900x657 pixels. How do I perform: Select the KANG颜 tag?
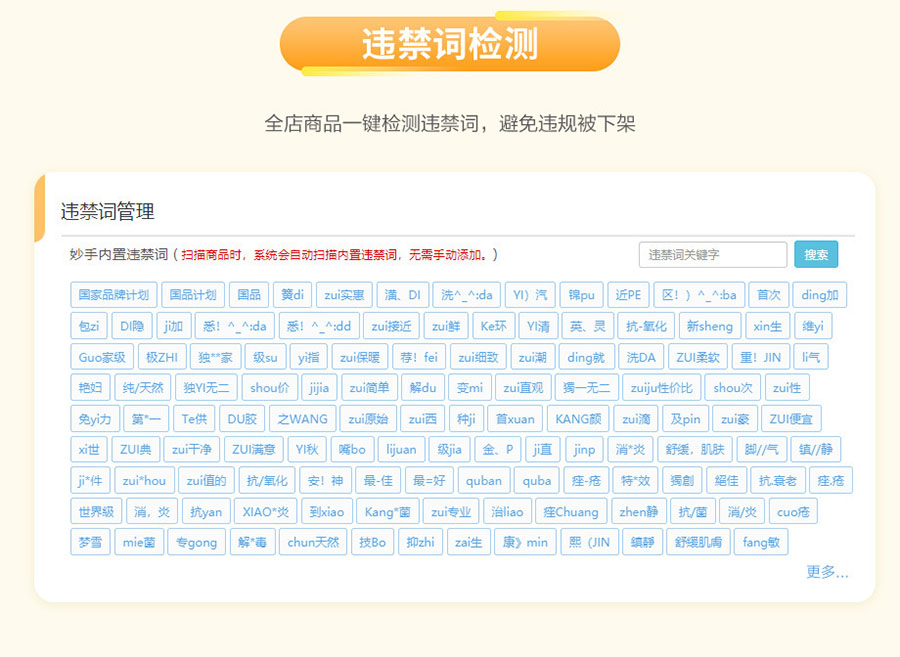[576, 419]
